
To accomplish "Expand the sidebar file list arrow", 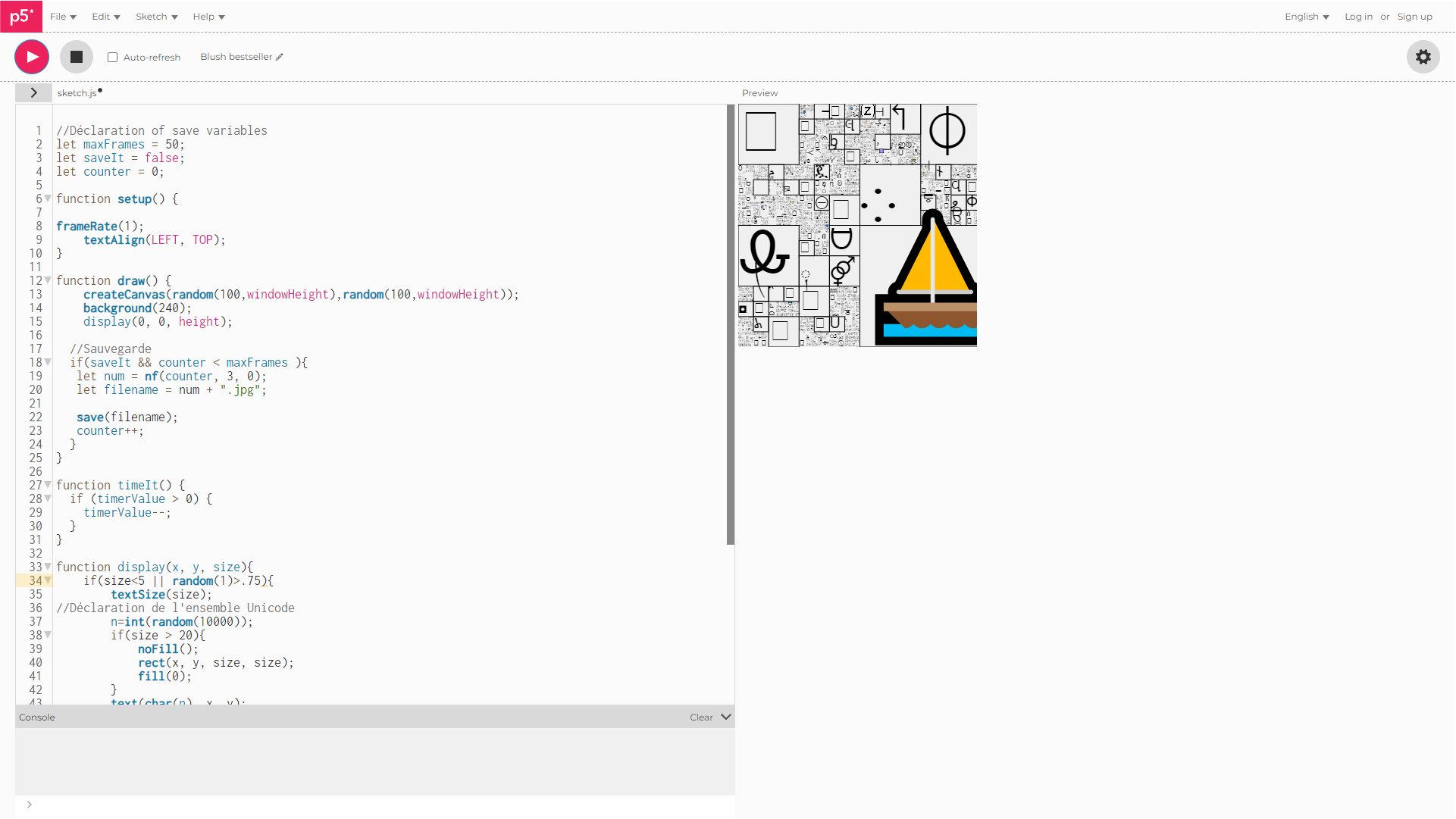I will point(33,92).
